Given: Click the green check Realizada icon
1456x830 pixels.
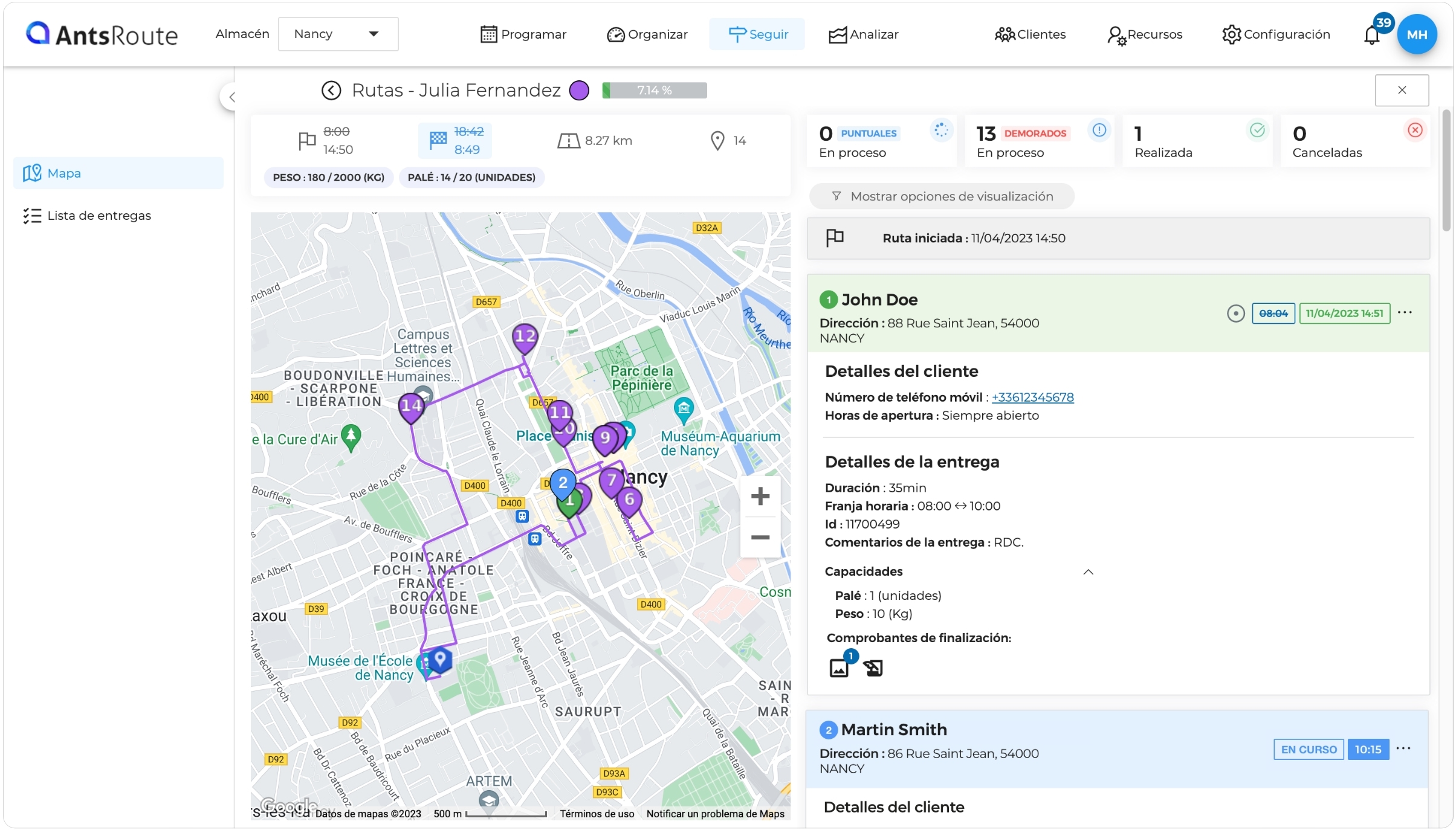Looking at the screenshot, I should pos(1257,130).
